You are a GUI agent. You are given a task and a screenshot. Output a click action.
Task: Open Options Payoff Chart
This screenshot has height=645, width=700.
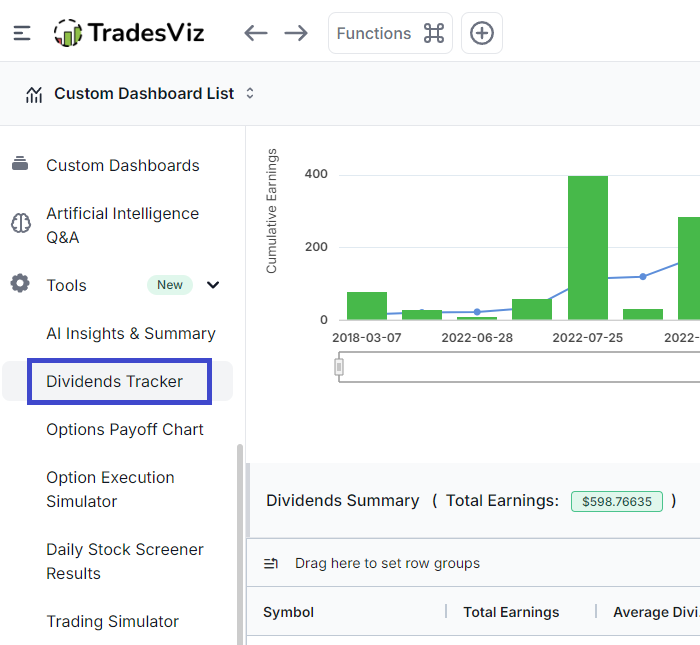(125, 429)
